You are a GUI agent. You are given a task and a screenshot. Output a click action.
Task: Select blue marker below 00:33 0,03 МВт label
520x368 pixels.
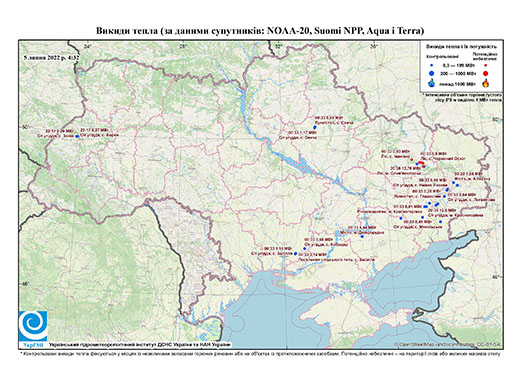point(315,127)
